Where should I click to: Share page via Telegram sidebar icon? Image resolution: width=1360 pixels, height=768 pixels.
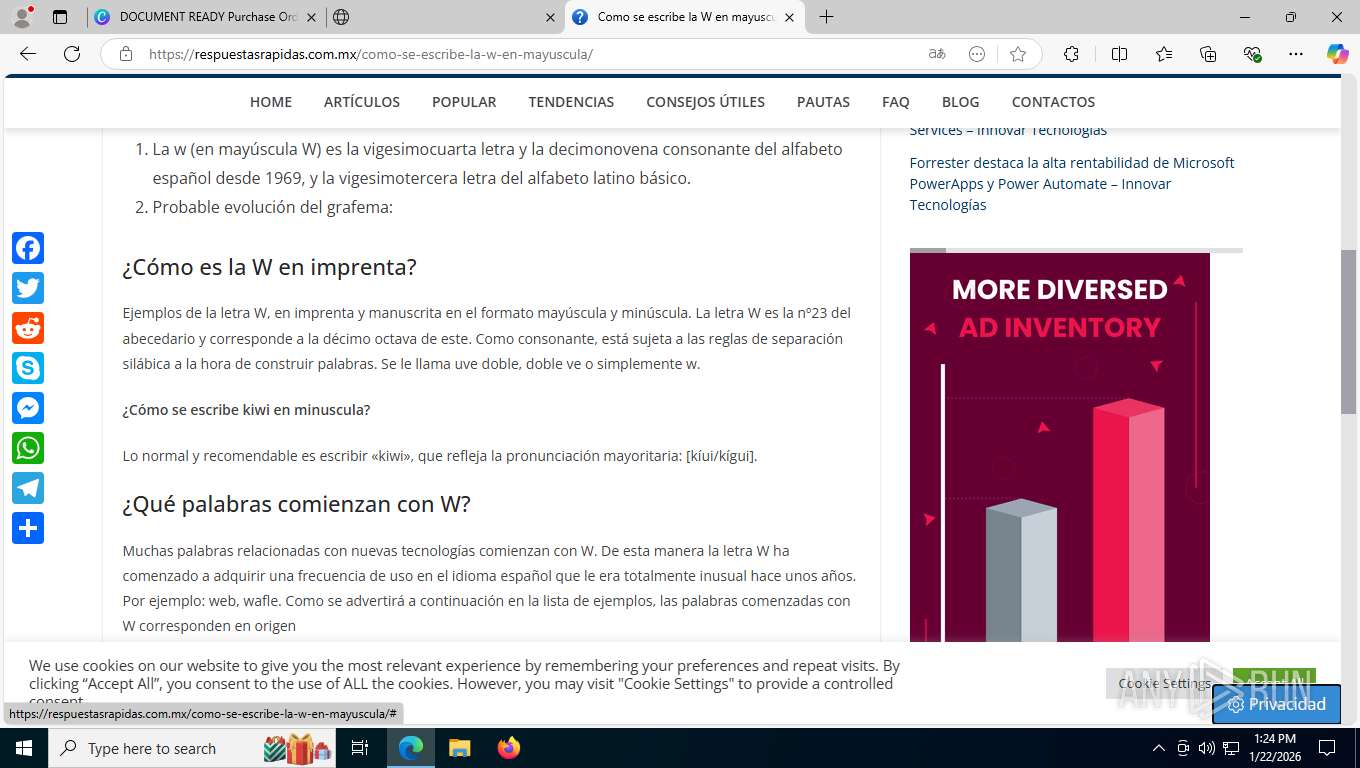(x=28, y=488)
